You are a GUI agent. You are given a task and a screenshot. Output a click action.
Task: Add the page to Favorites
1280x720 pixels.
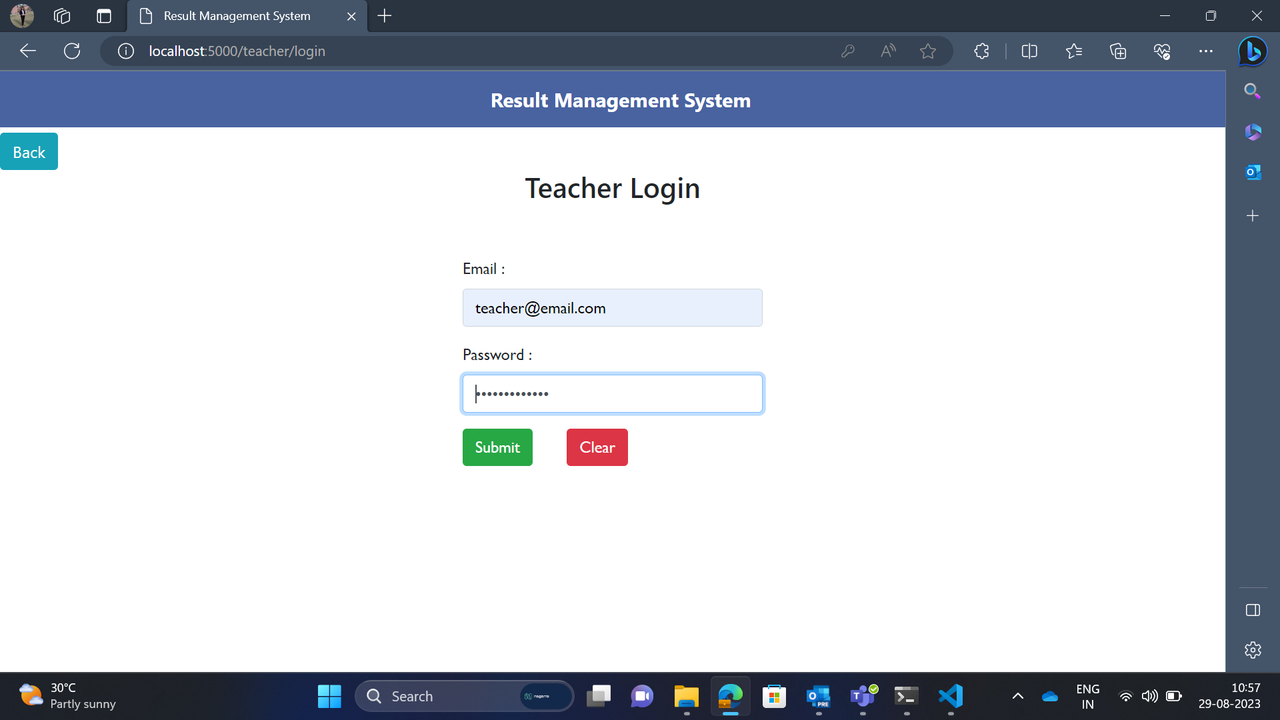point(927,50)
